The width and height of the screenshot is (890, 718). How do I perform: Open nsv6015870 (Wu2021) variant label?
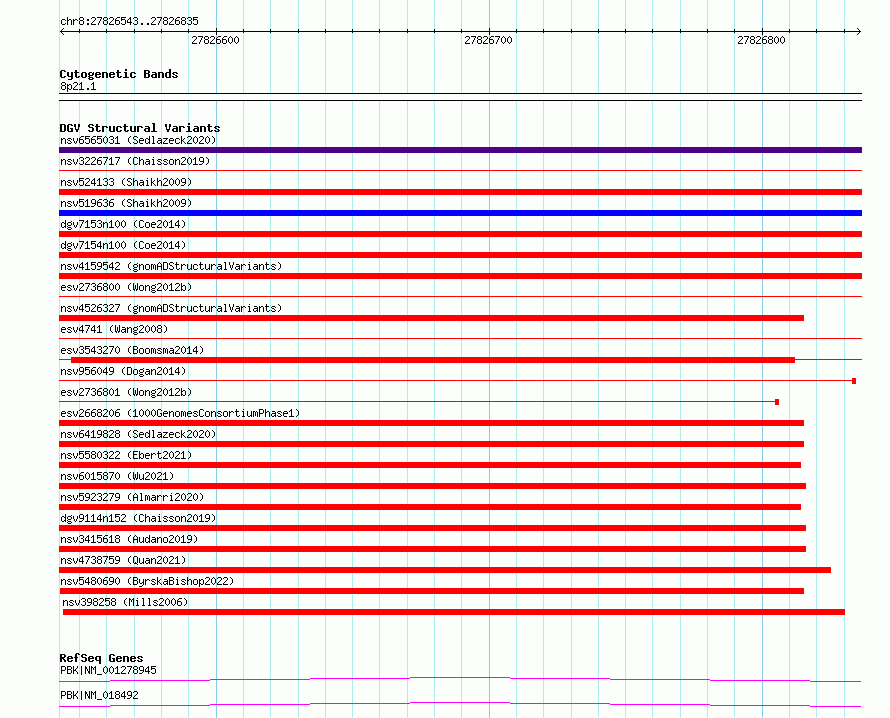tap(117, 476)
